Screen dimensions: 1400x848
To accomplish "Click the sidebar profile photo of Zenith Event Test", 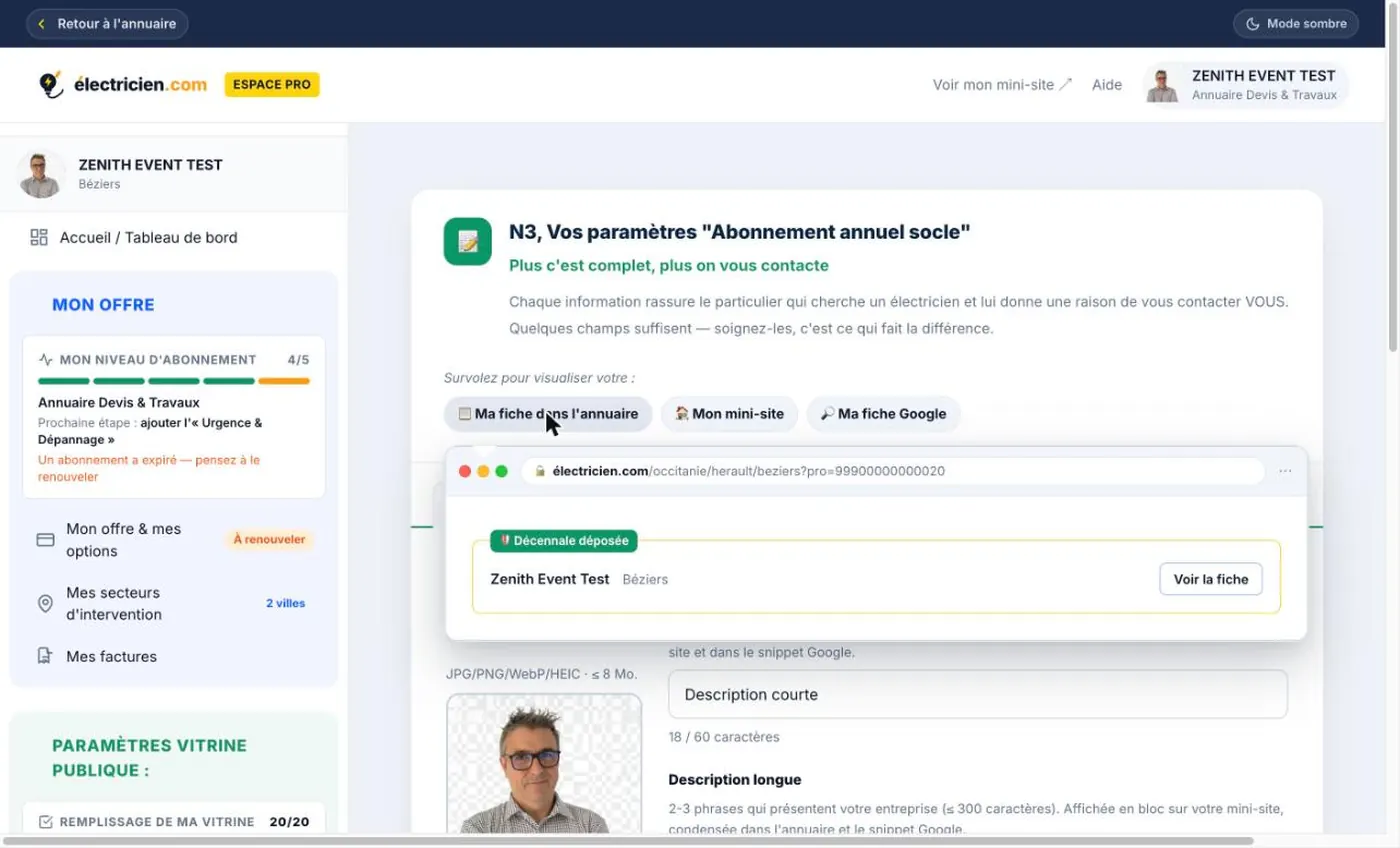I will tap(41, 174).
